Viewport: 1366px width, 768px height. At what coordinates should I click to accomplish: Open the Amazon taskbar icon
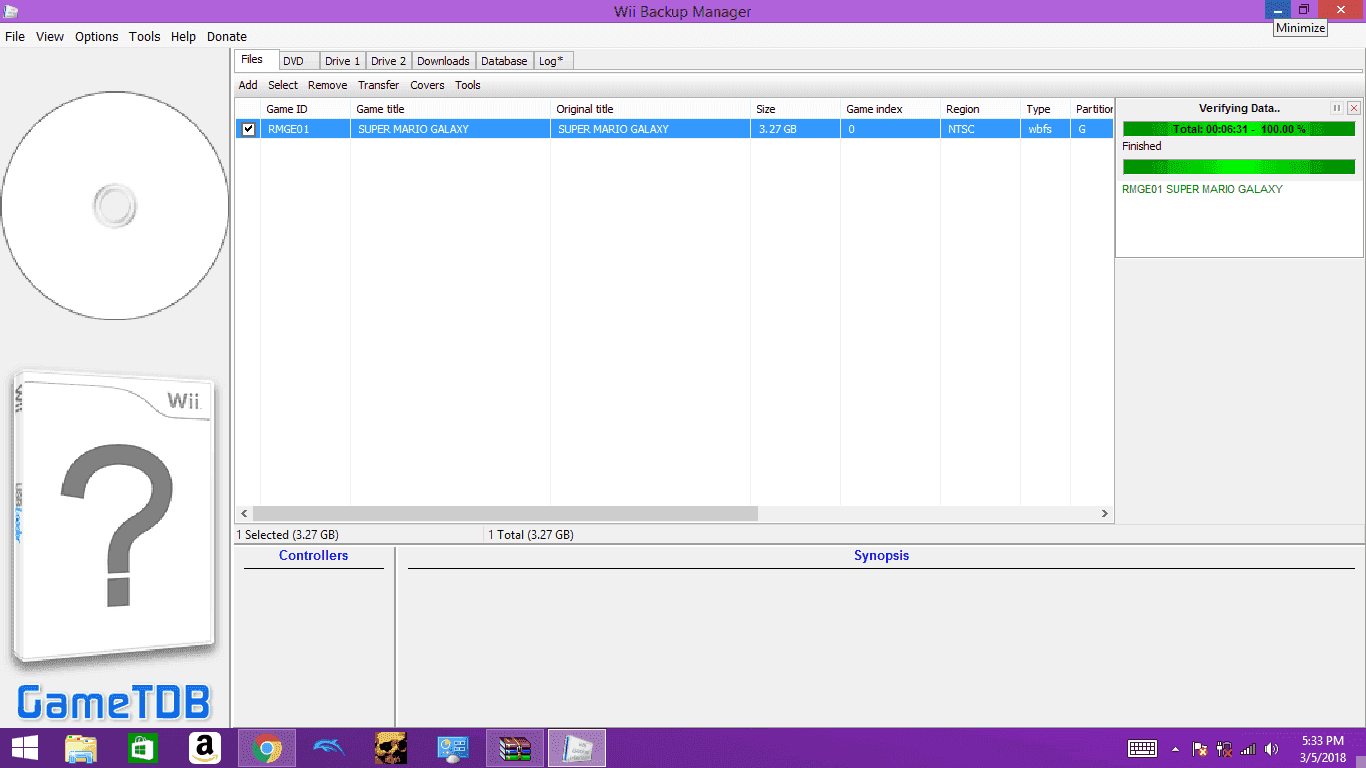[205, 748]
